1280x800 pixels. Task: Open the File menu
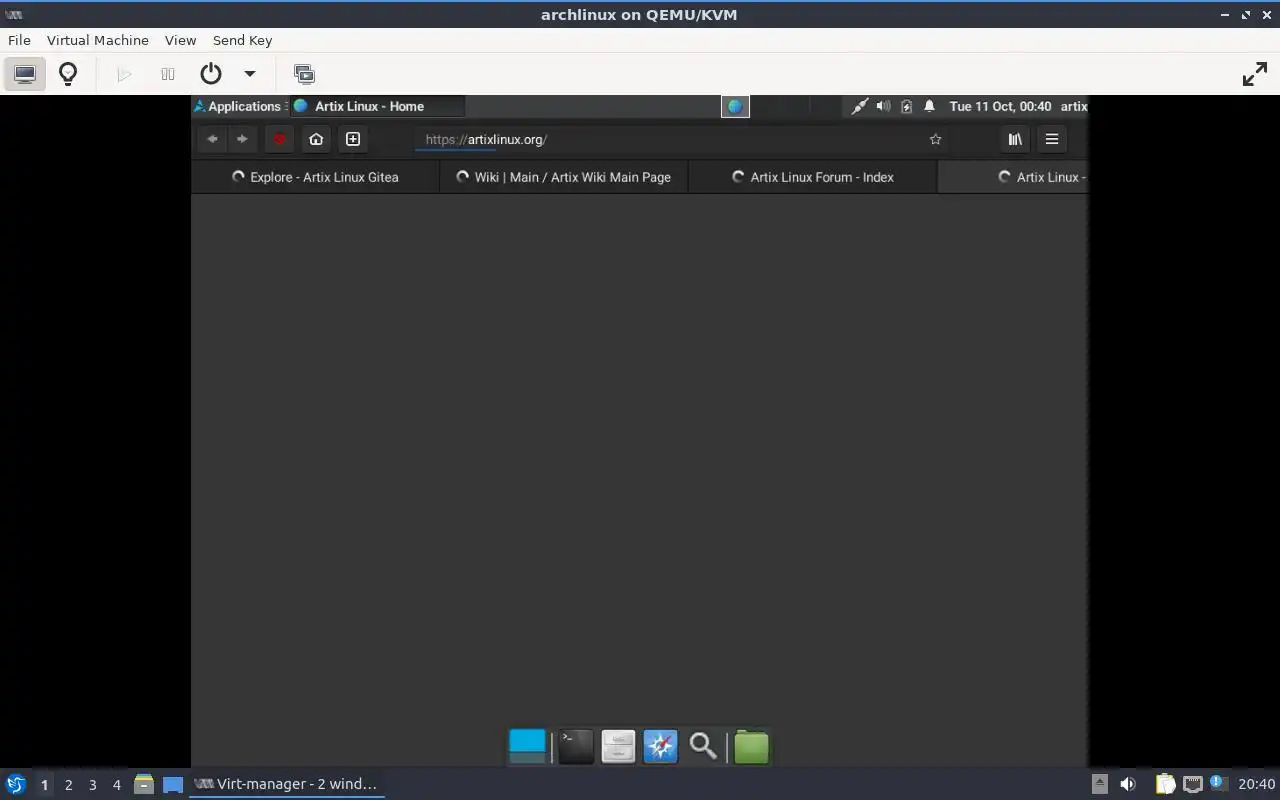click(19, 40)
